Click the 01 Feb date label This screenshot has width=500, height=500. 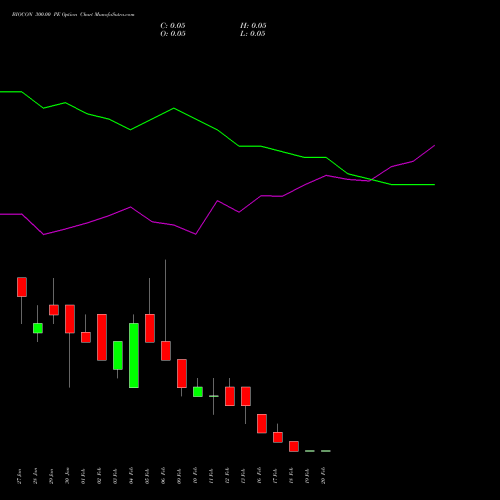coord(83,476)
